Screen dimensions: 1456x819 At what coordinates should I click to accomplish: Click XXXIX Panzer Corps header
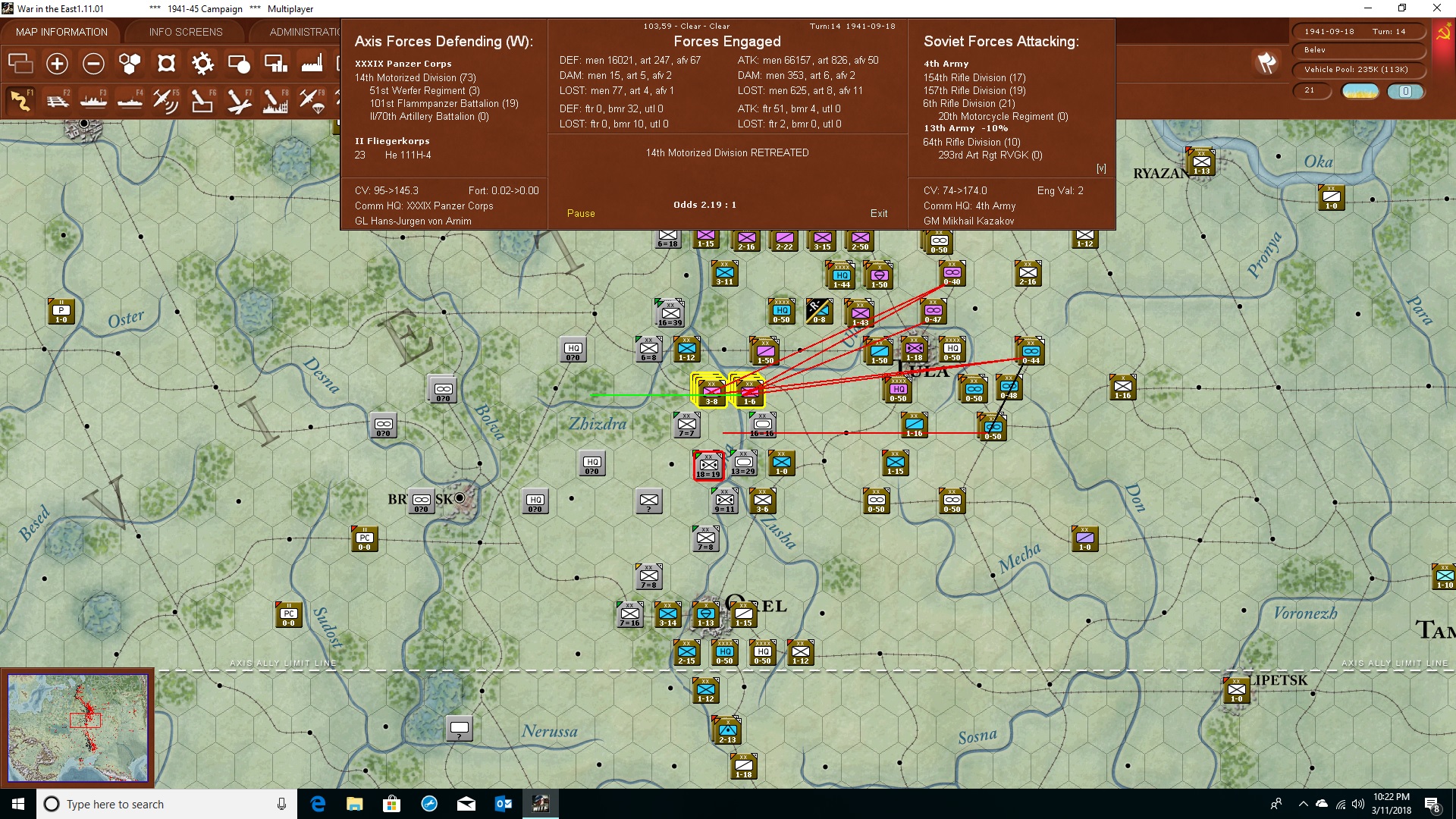pyautogui.click(x=403, y=64)
